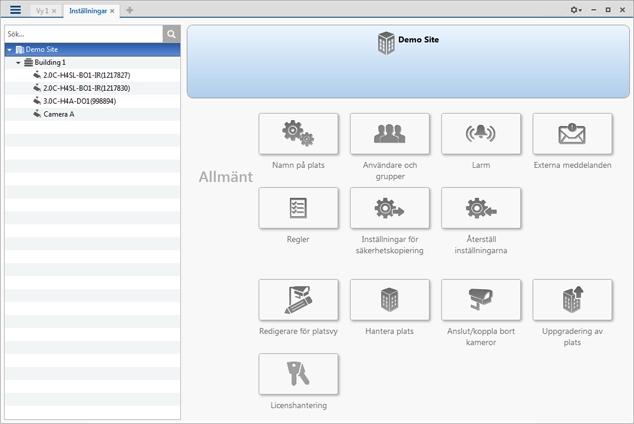The width and height of the screenshot is (634, 424).
Task: Open the Regler checklist icon tile
Action: pos(298,208)
